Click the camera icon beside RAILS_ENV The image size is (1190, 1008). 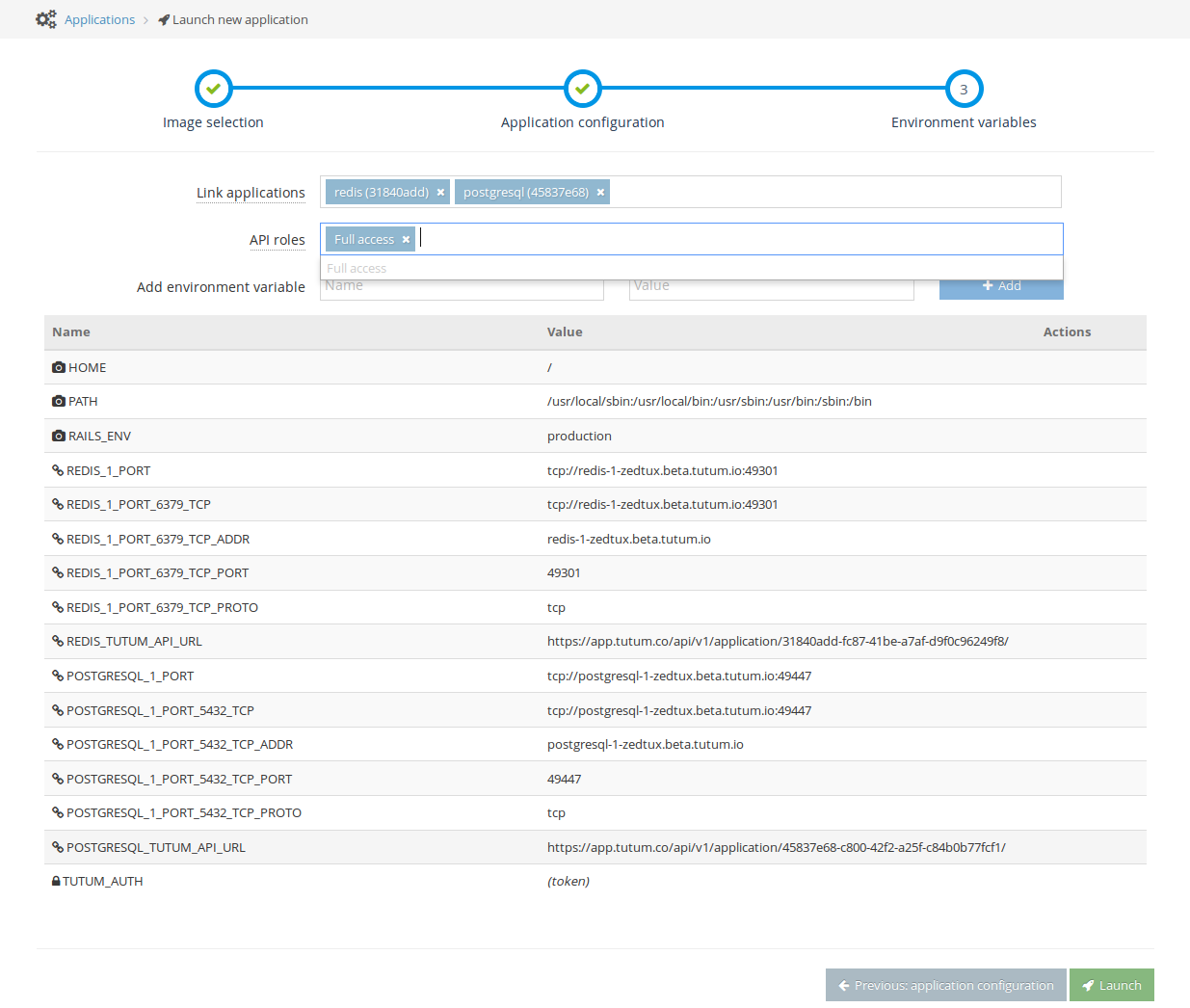59,436
